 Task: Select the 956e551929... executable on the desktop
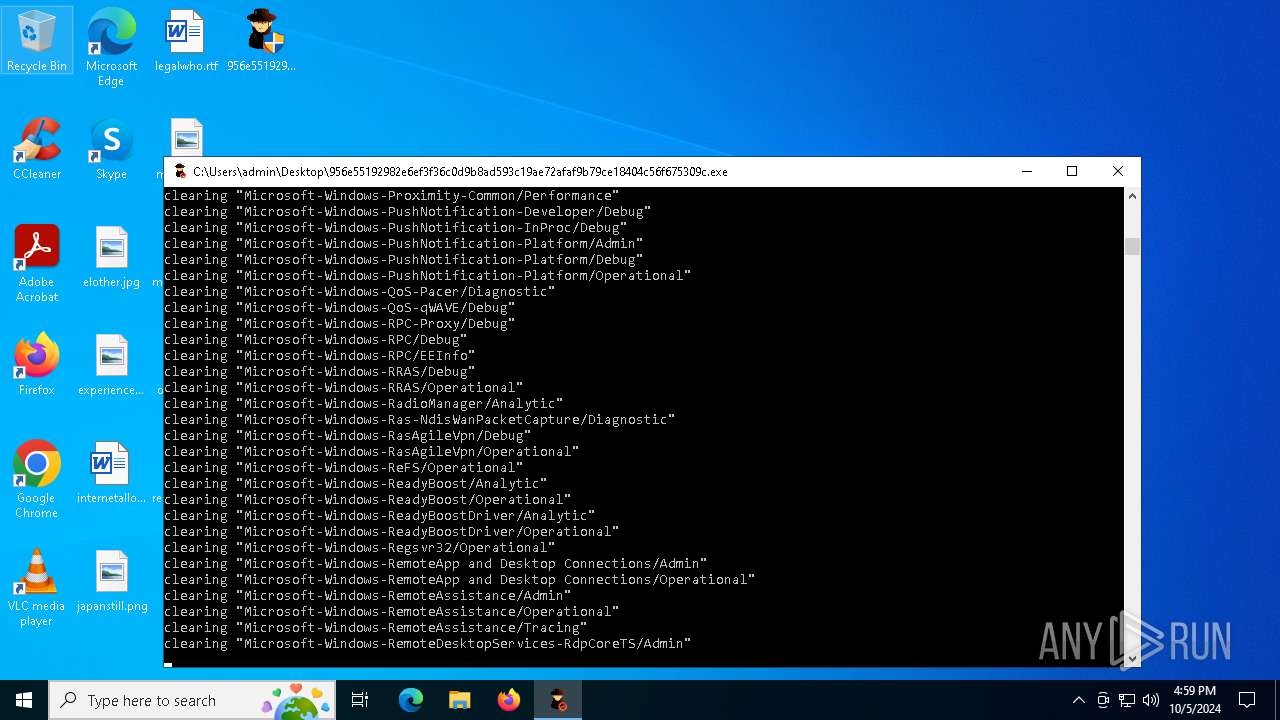coord(261,41)
